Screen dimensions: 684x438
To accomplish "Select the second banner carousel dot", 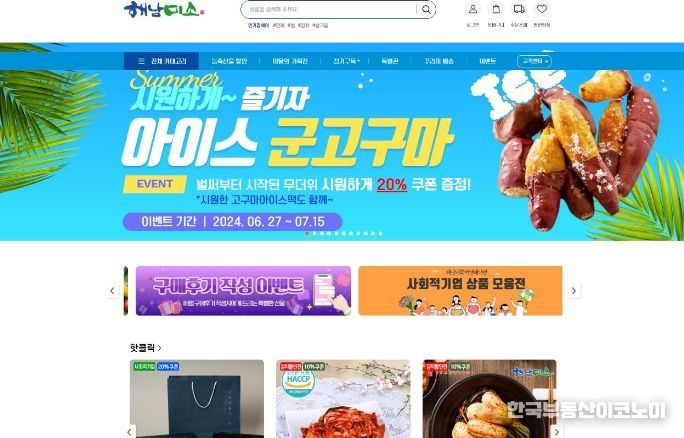I will pyautogui.click(x=315, y=233).
